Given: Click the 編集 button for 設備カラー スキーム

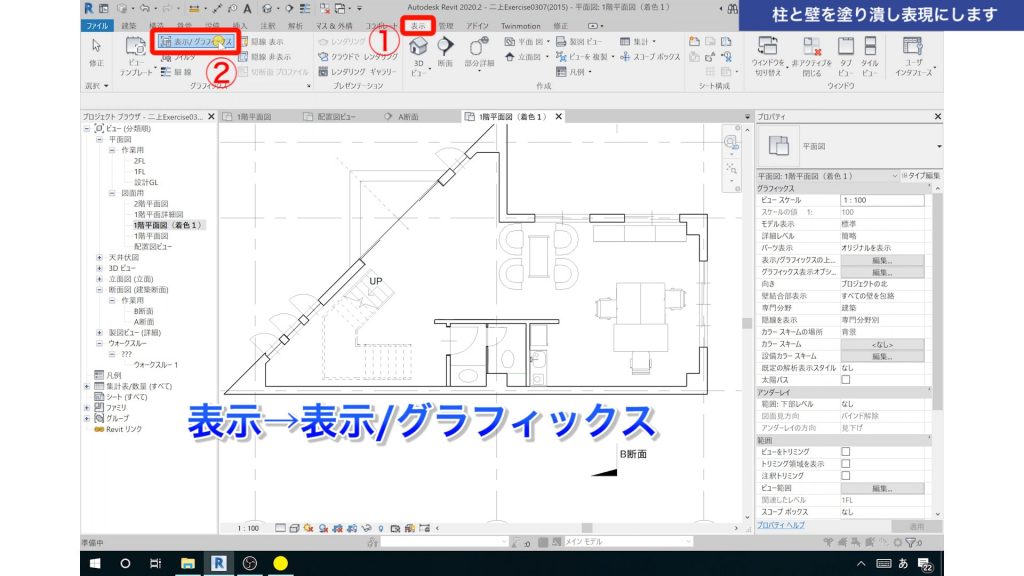Looking at the screenshot, I should 884,355.
